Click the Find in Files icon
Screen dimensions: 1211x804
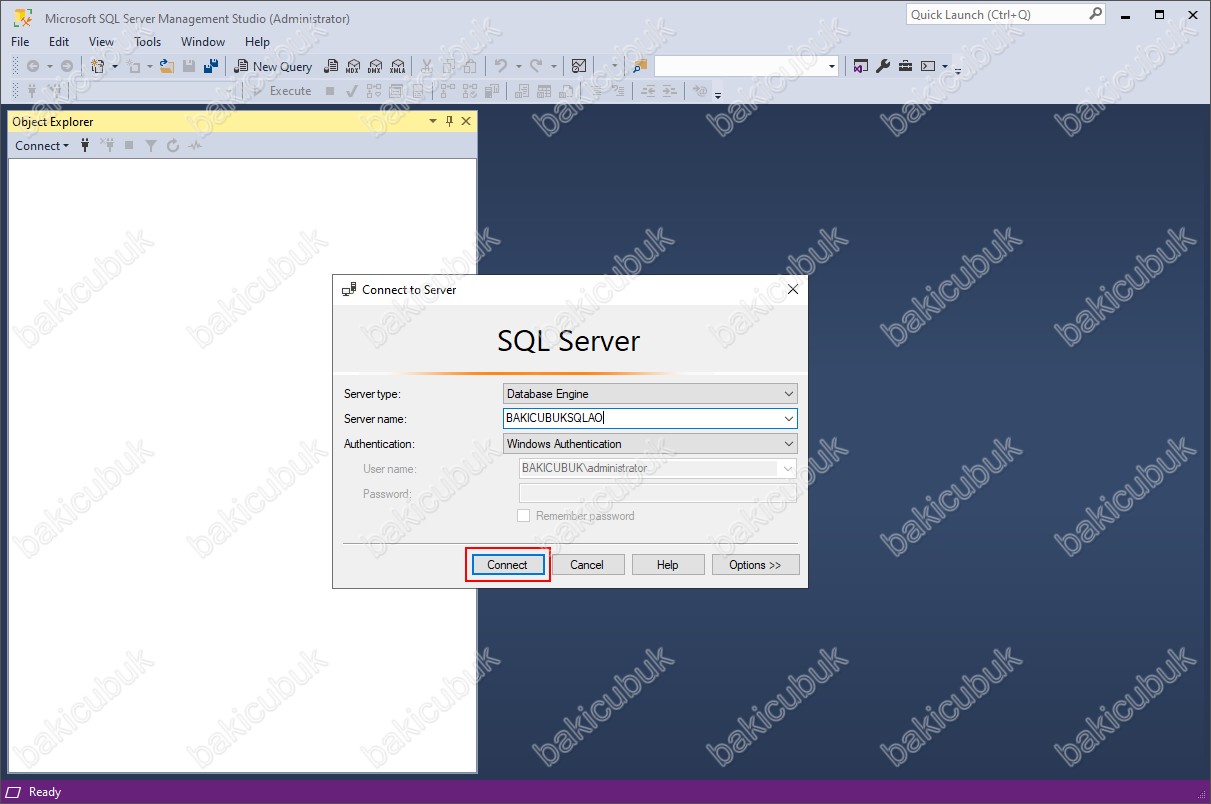coord(640,66)
